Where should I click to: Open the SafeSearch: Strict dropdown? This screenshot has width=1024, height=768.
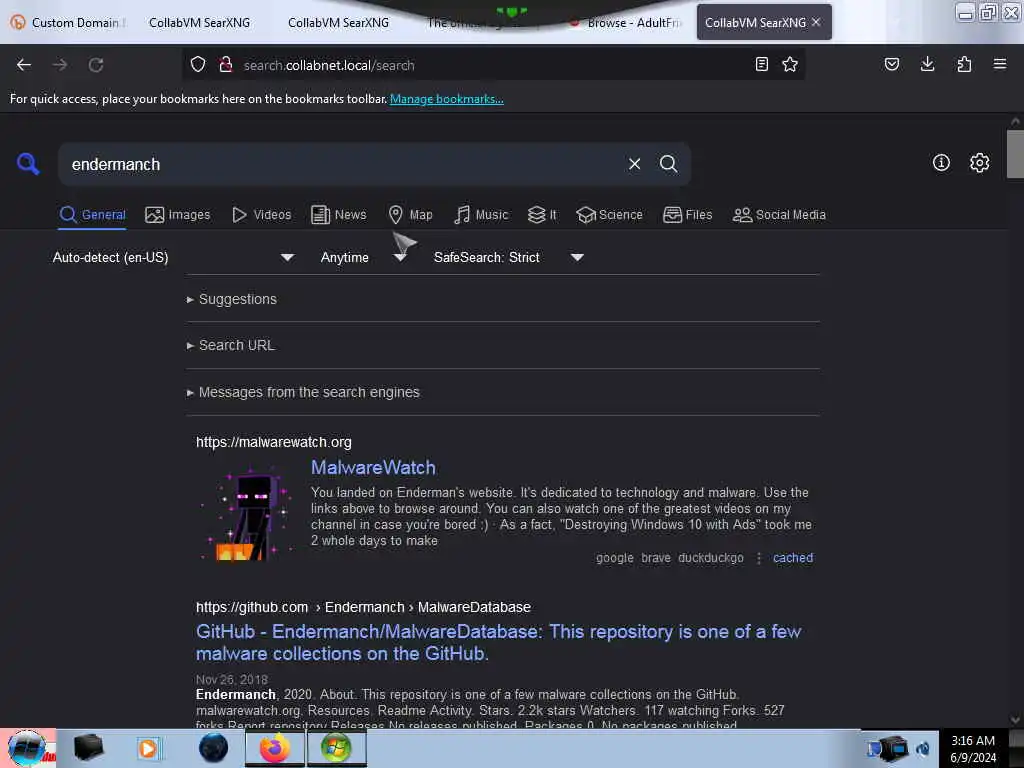[509, 257]
